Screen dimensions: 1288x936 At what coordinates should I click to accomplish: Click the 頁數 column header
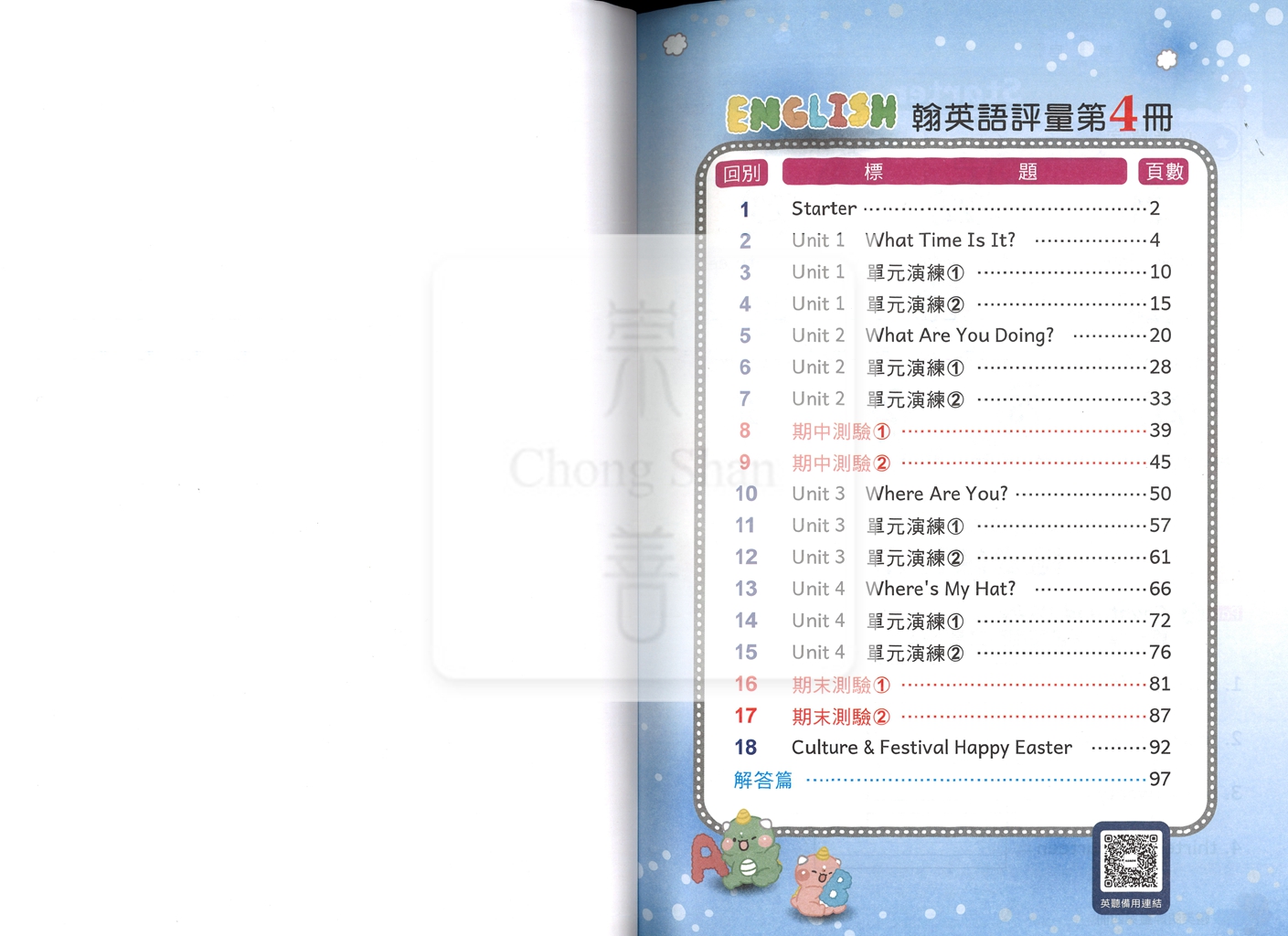1164,172
